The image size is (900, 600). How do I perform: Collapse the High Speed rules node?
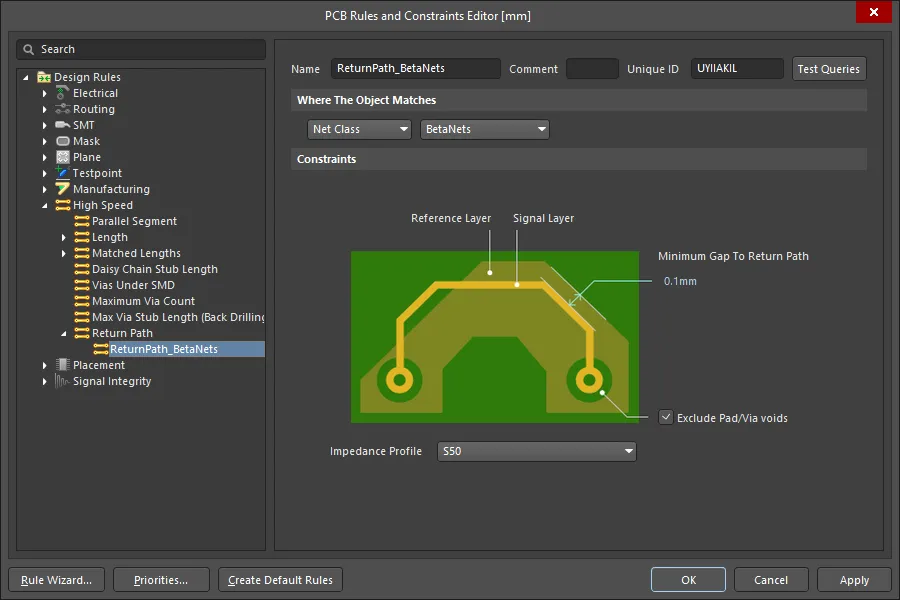pyautogui.click(x=45, y=205)
